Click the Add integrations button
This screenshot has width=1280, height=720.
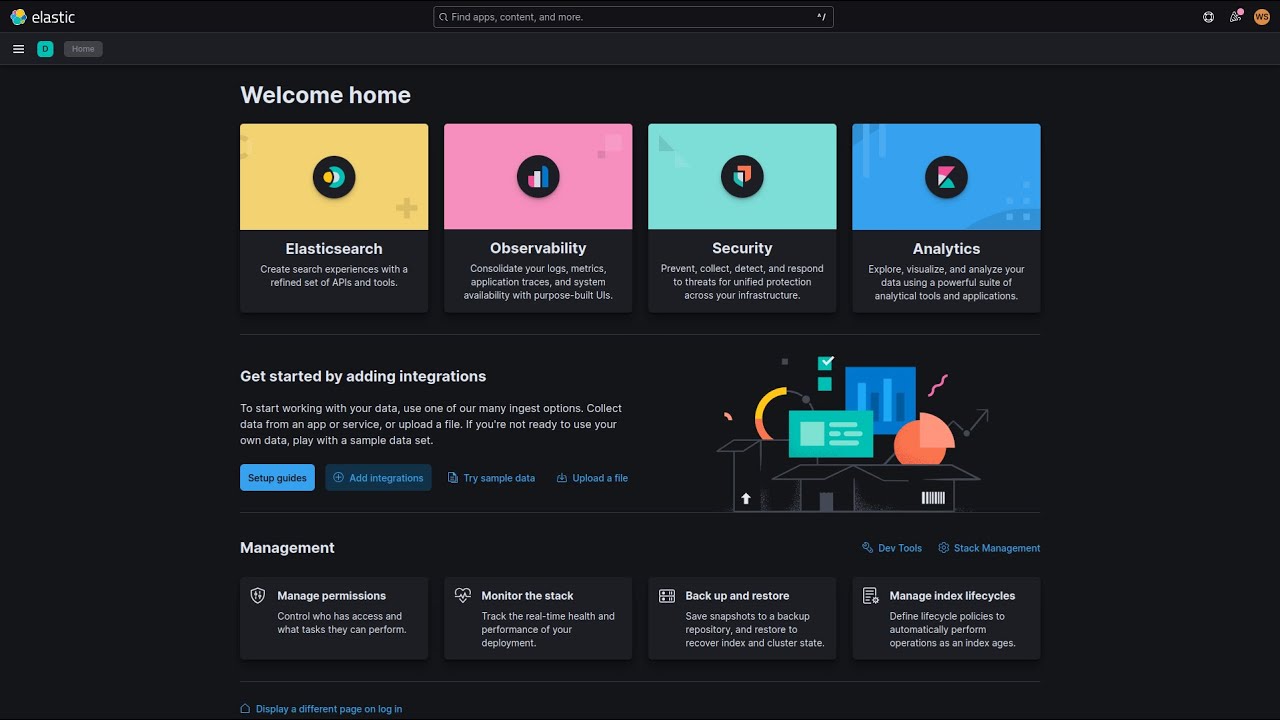click(378, 478)
